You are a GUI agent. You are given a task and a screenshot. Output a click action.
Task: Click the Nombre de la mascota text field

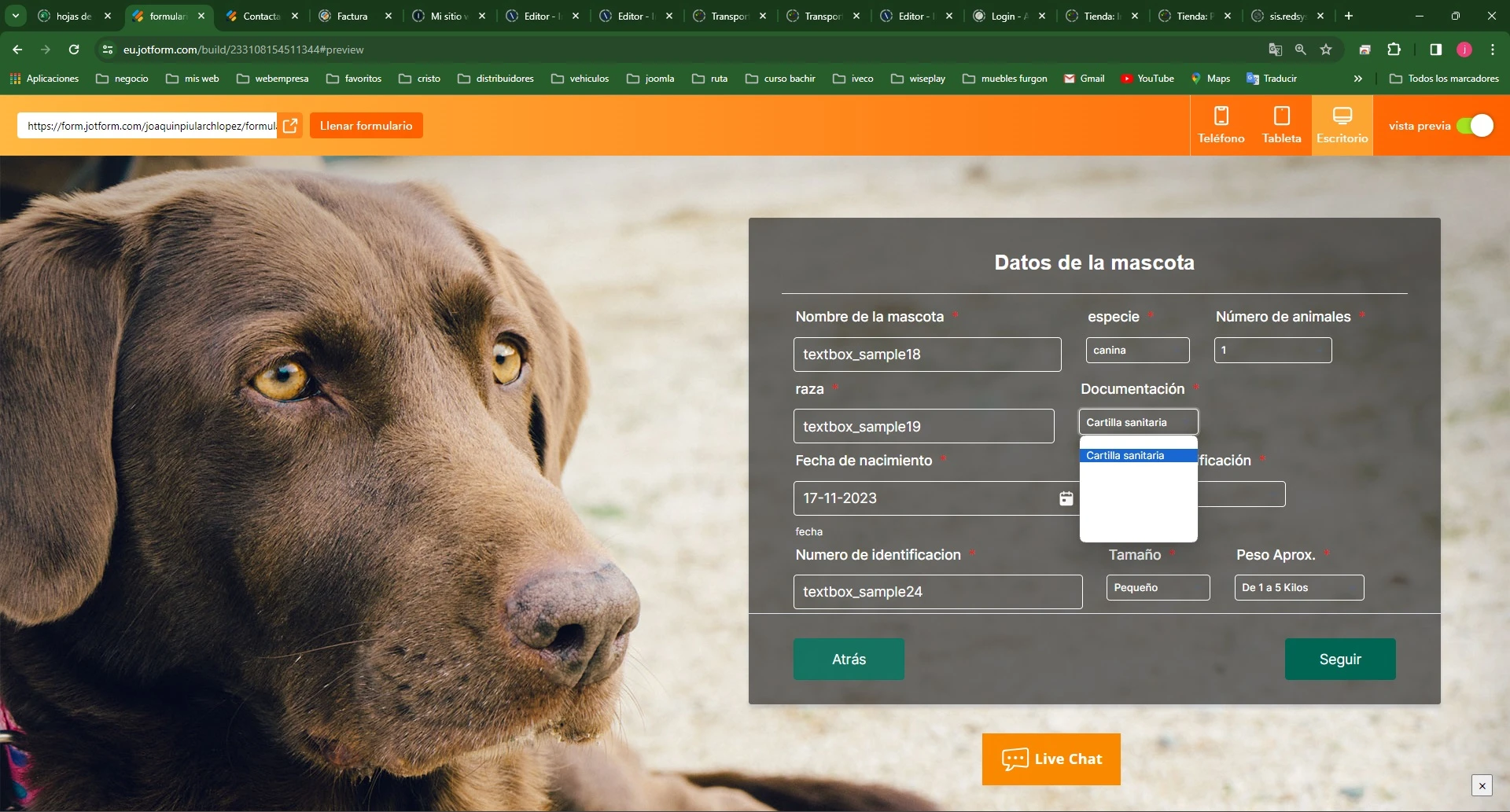927,354
